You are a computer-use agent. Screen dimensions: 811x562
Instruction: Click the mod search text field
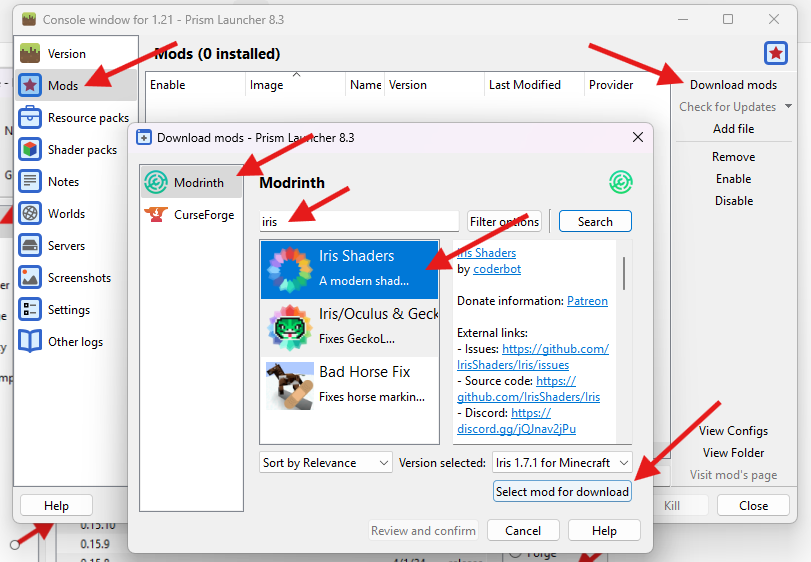(358, 222)
